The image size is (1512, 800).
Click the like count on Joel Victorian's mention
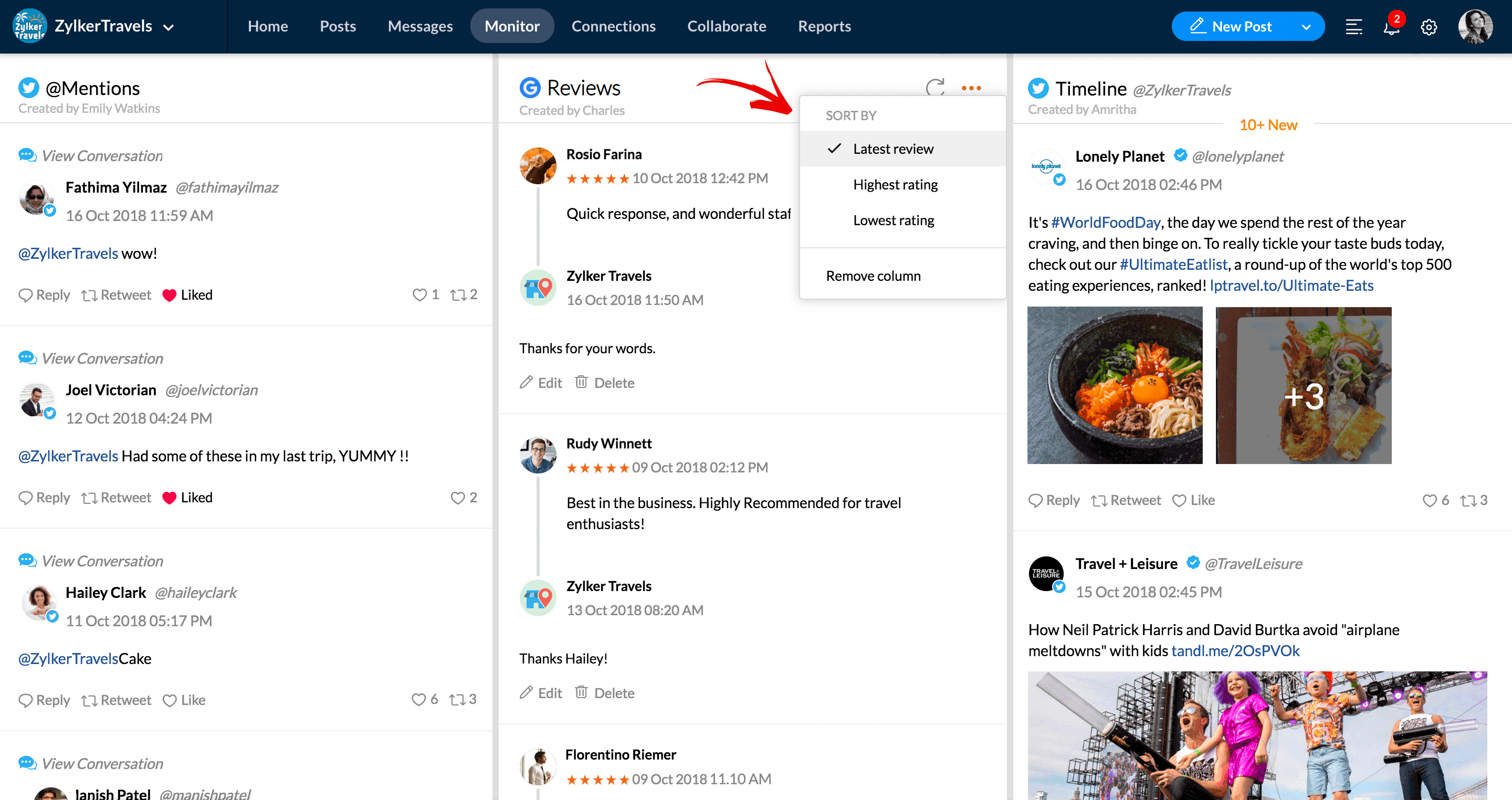pos(464,498)
